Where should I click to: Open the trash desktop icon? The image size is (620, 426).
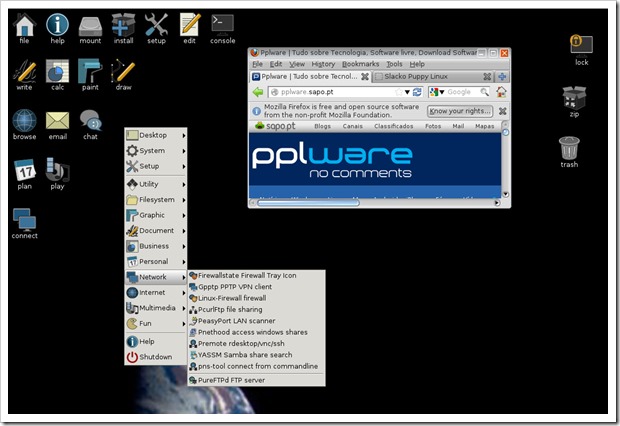point(569,152)
